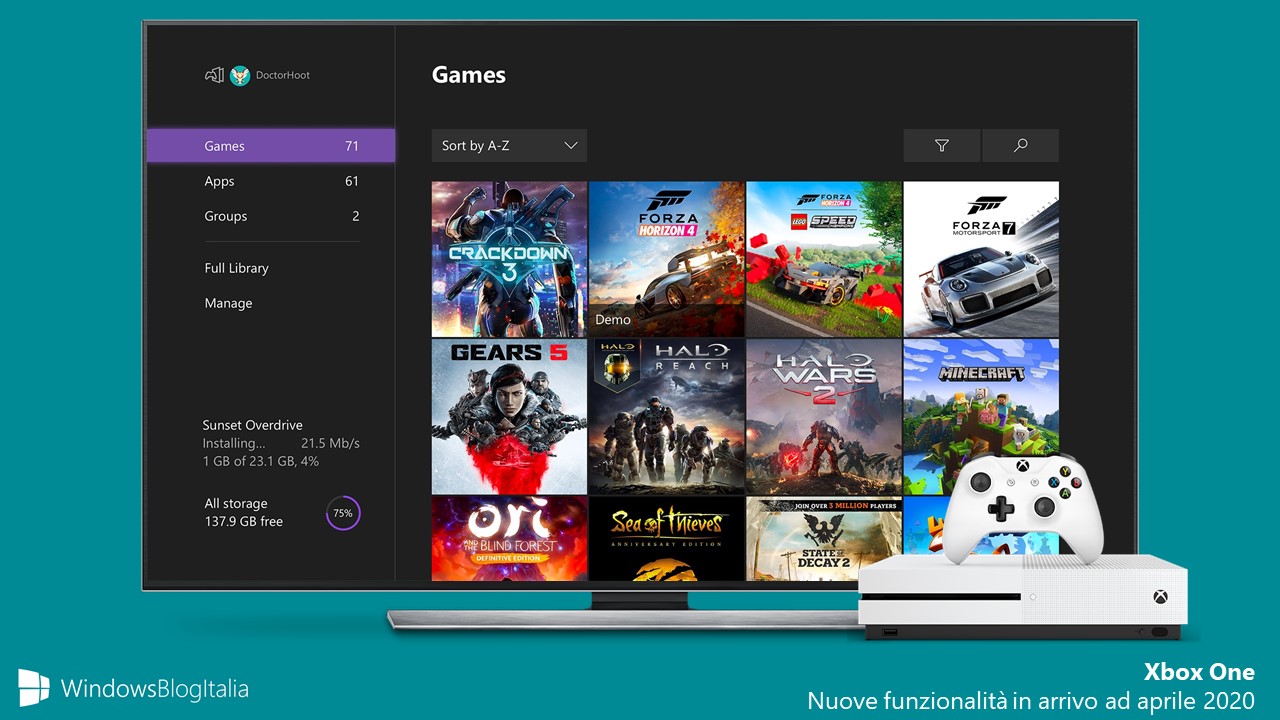Open the search magnifier button
Image resolution: width=1280 pixels, height=720 pixels.
[x=1020, y=145]
